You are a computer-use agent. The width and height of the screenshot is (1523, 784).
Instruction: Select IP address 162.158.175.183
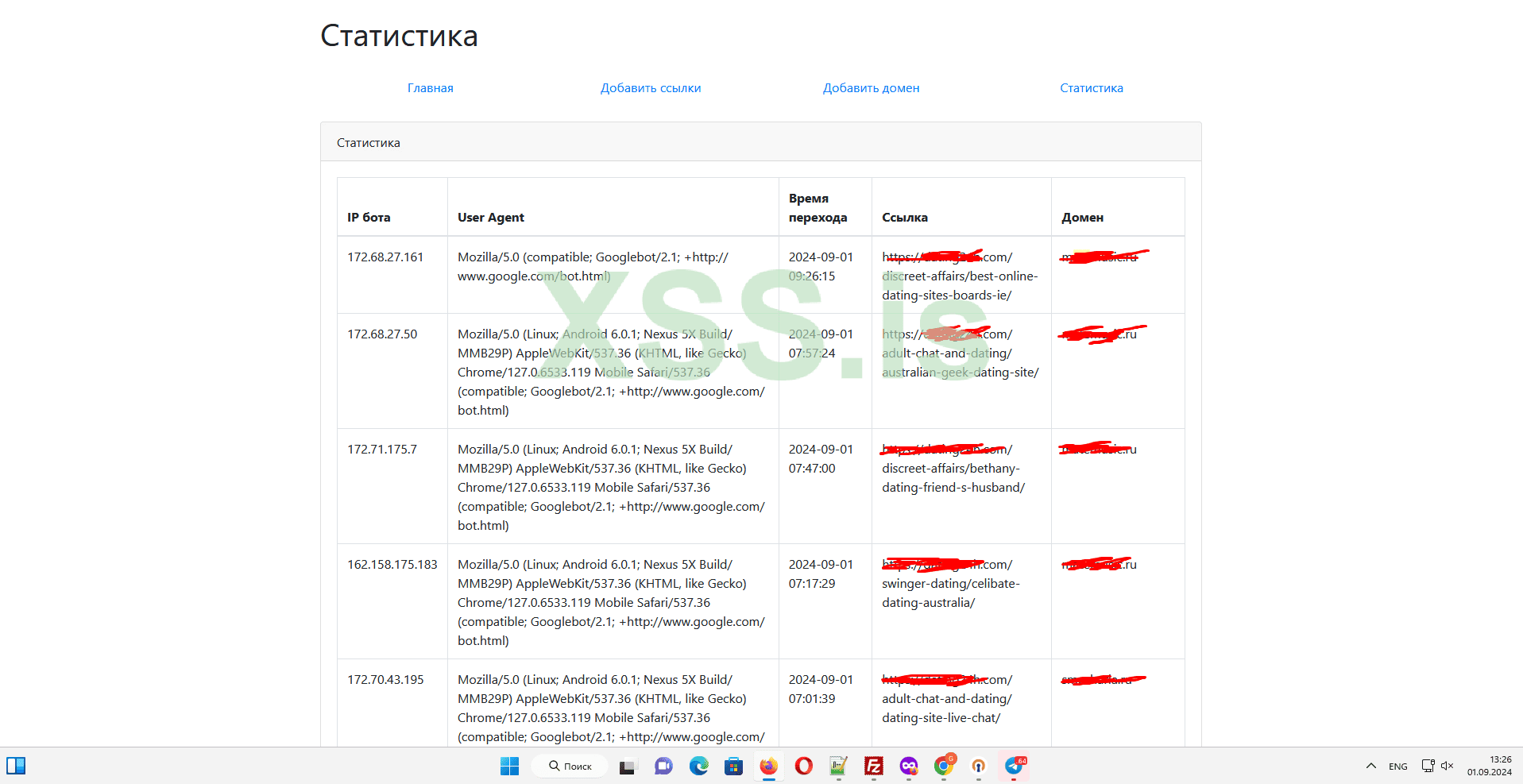click(392, 565)
